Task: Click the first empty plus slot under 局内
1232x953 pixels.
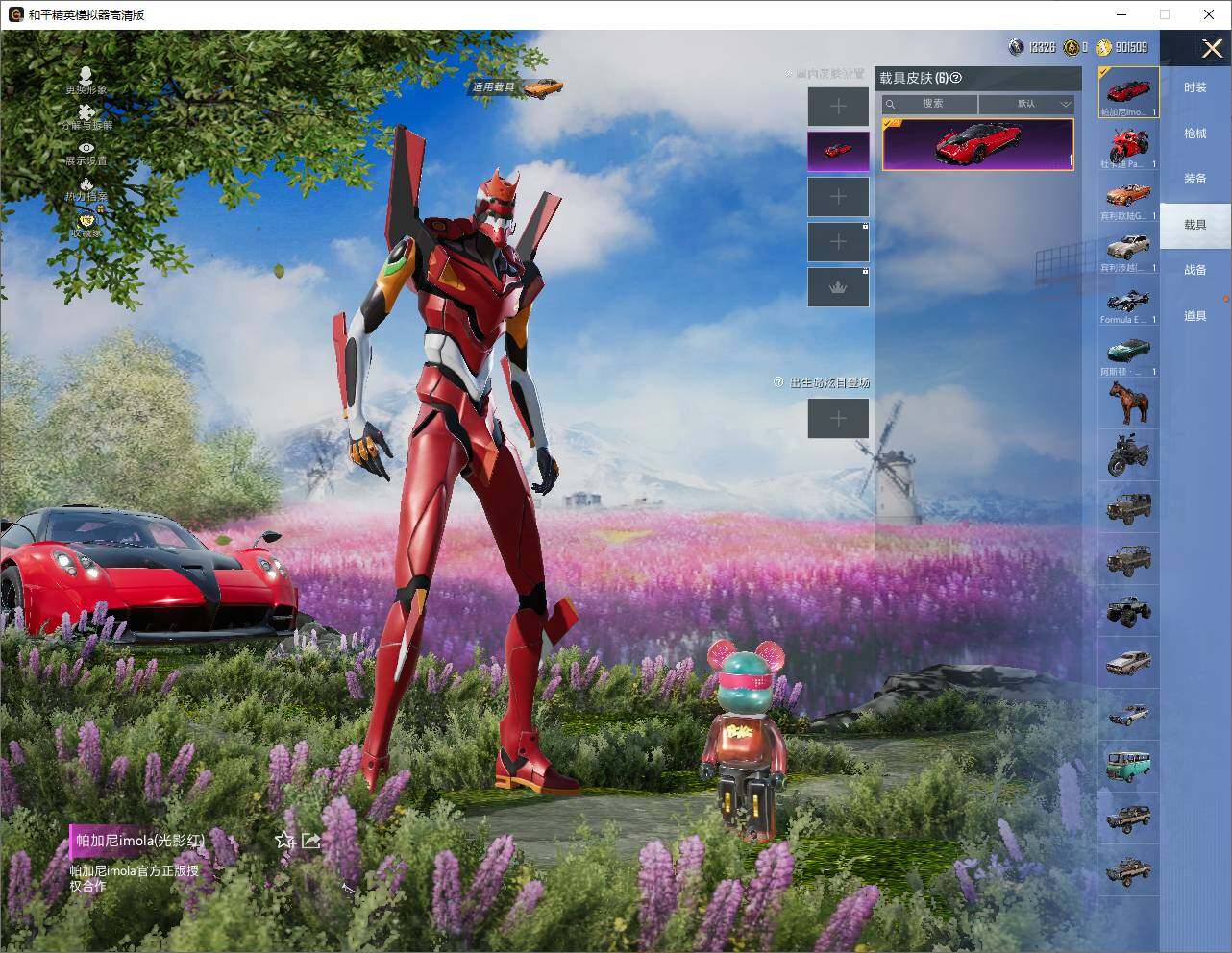Action: pyautogui.click(x=838, y=107)
